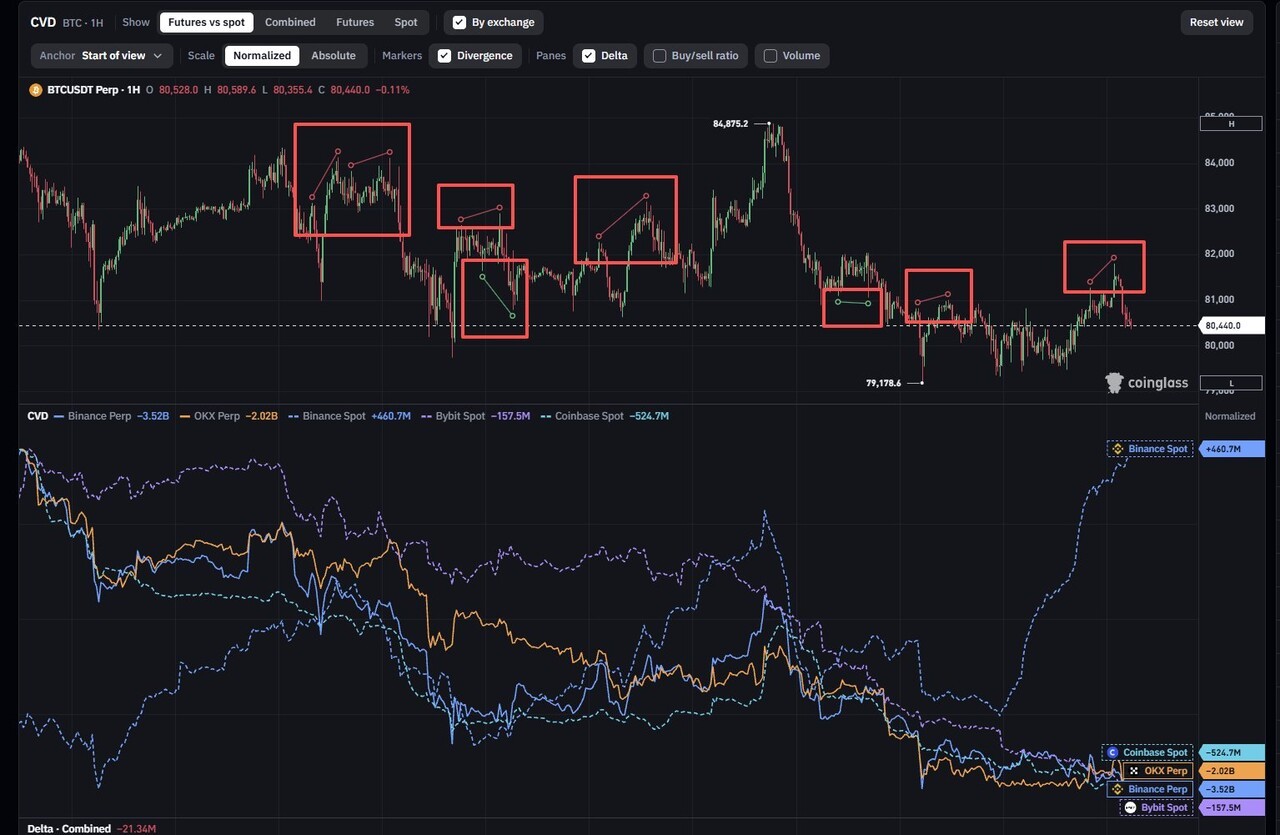This screenshot has height=835, width=1280.
Task: Click the Bitcoin icon beside BTCUSDT Perp
Action: tap(36, 90)
